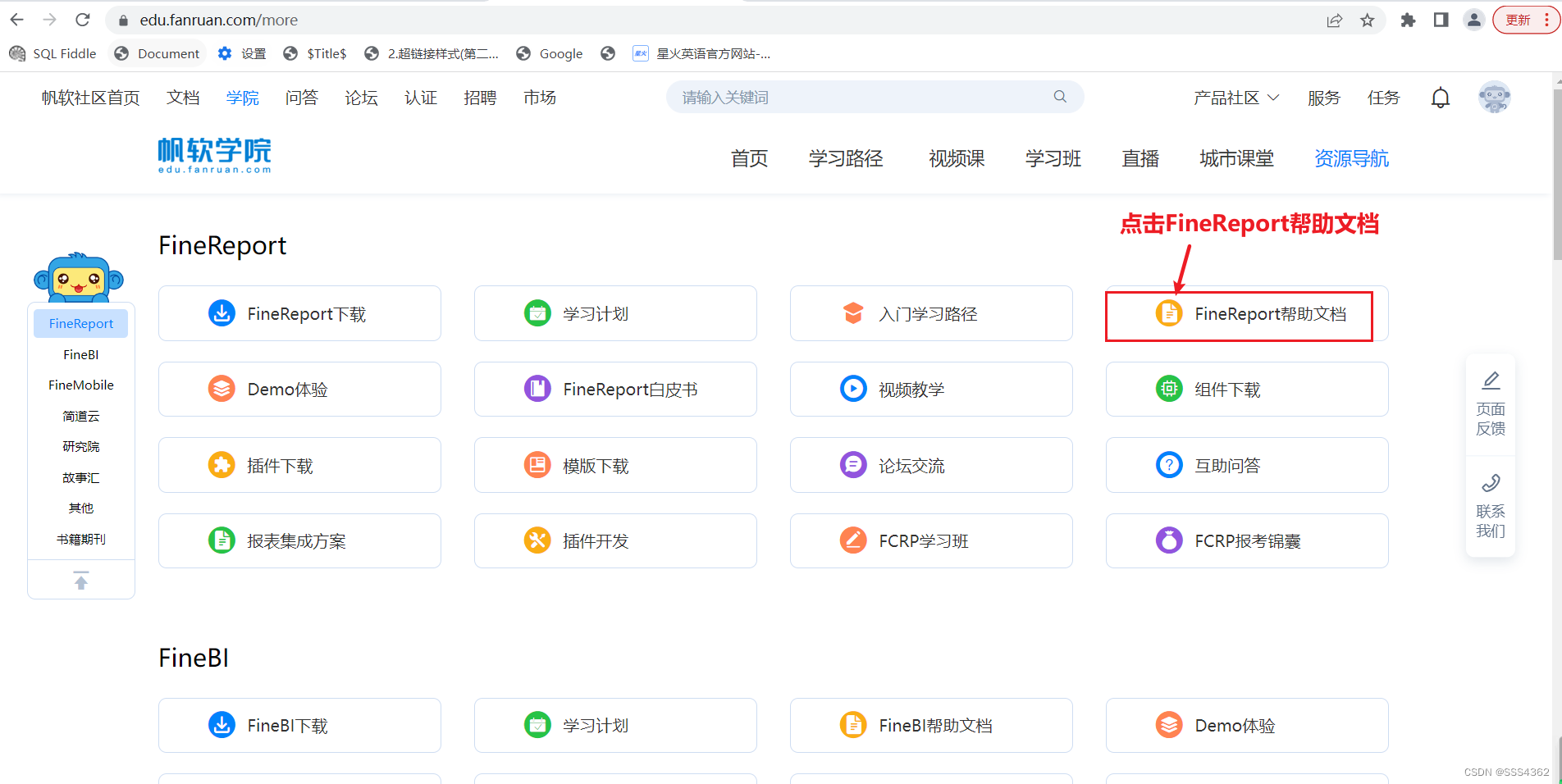The height and width of the screenshot is (784, 1562).
Task: Click the FineReport帮助文档 document icon
Action: [1169, 313]
